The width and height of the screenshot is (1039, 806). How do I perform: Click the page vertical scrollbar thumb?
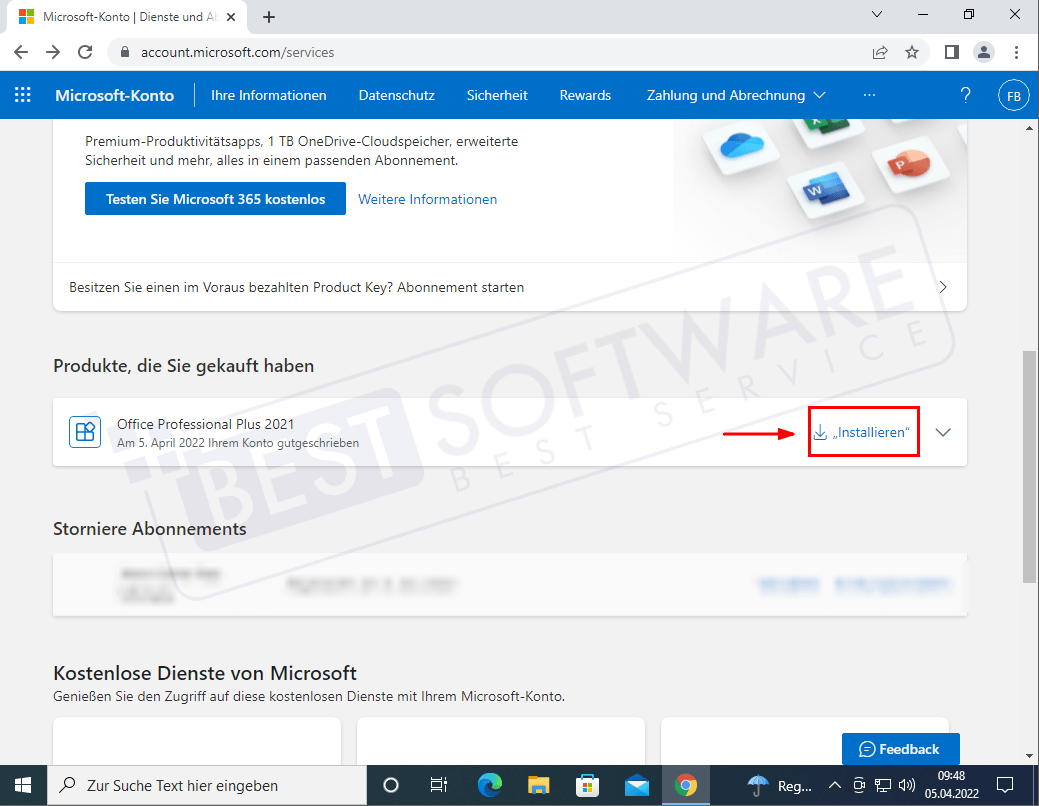pyautogui.click(x=1029, y=465)
